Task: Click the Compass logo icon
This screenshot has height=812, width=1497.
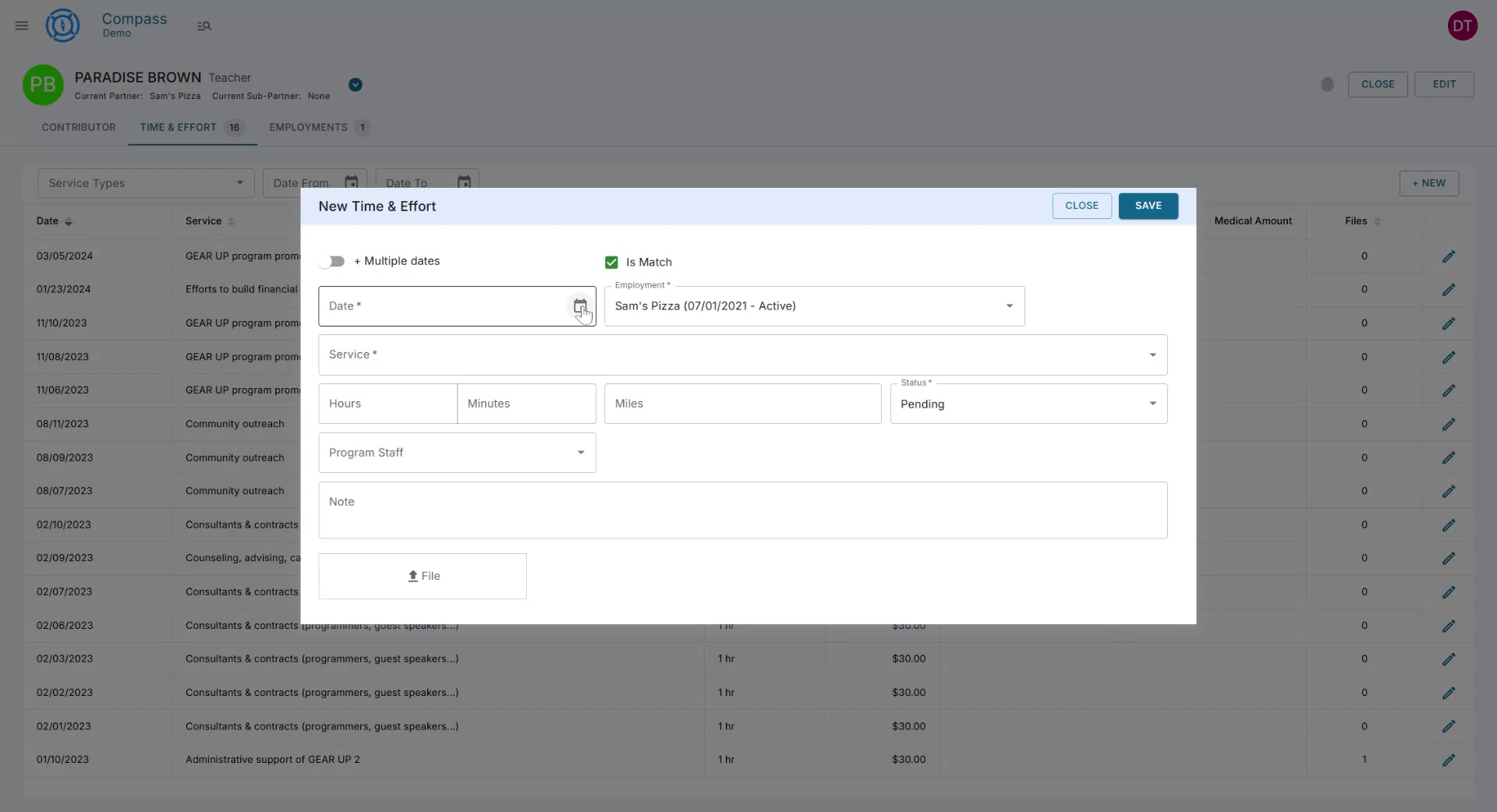Action: click(x=62, y=25)
